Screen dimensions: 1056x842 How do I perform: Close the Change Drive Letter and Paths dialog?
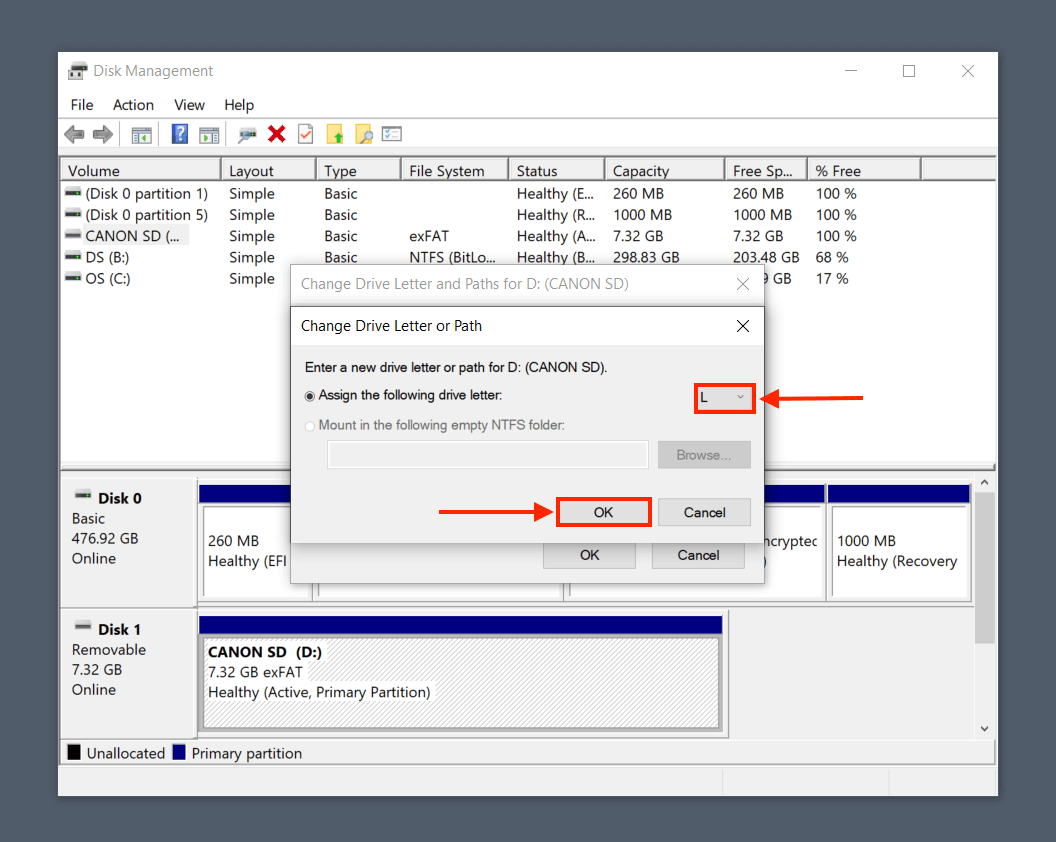coord(743,284)
